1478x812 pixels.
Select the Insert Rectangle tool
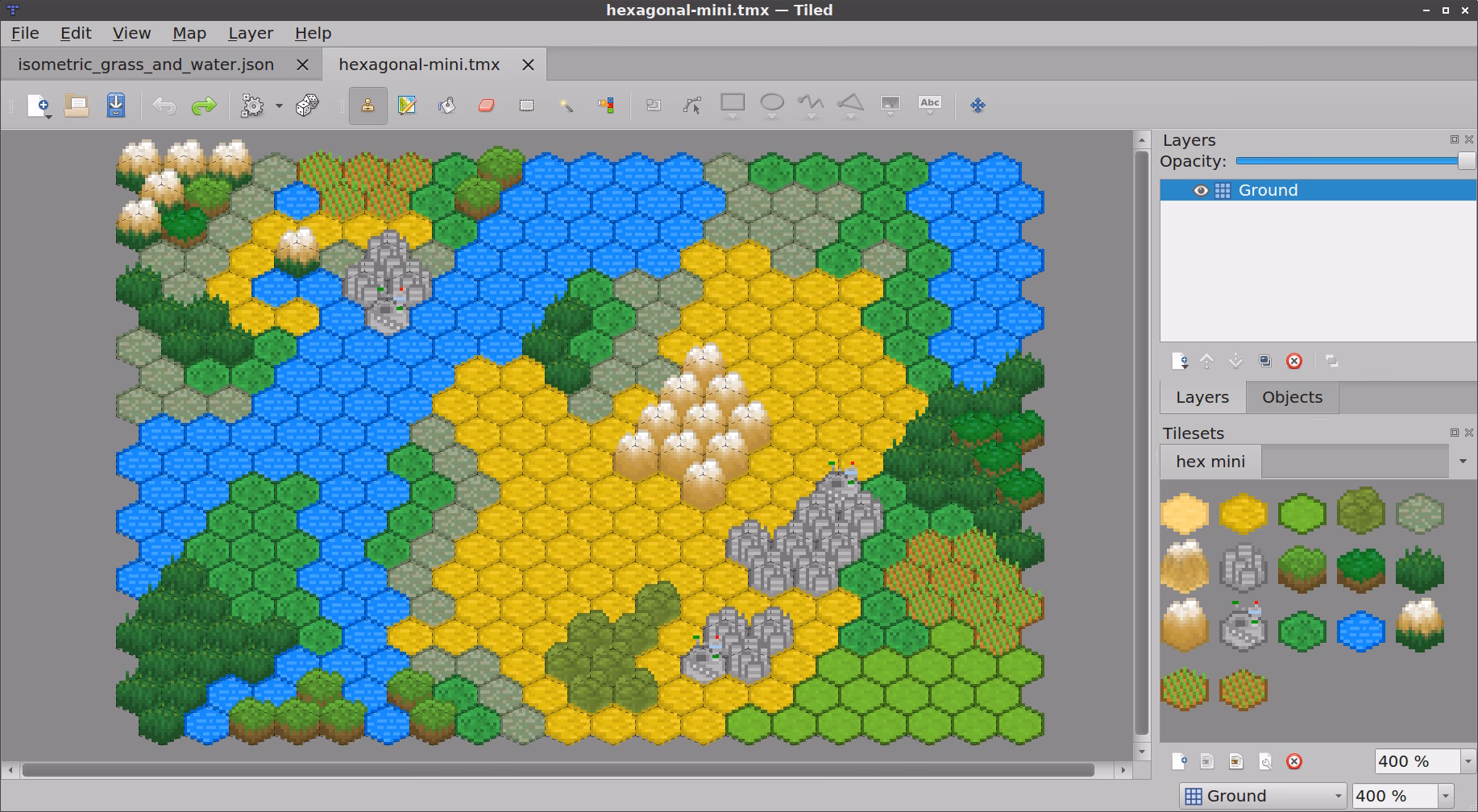point(733,104)
